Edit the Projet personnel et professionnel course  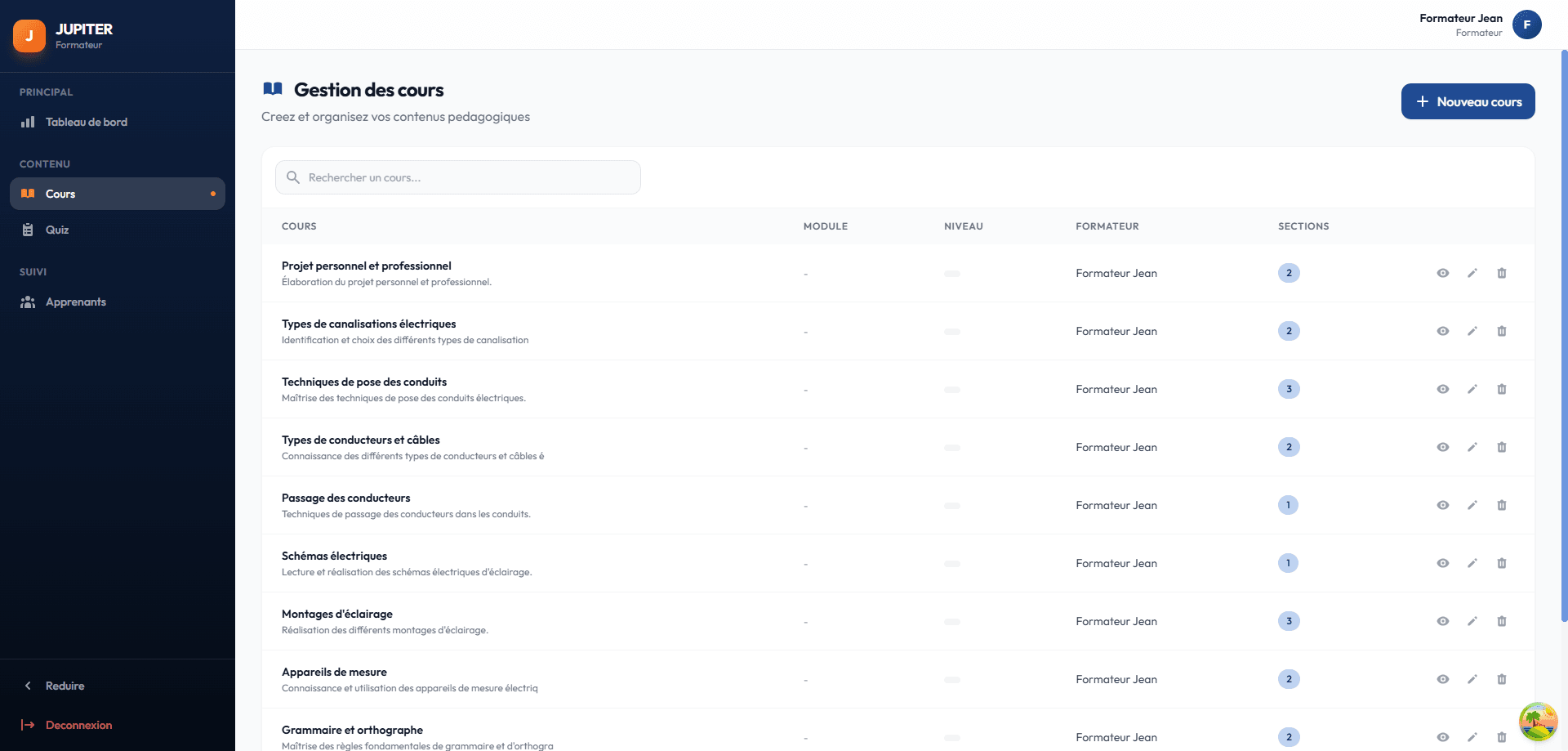point(1472,273)
